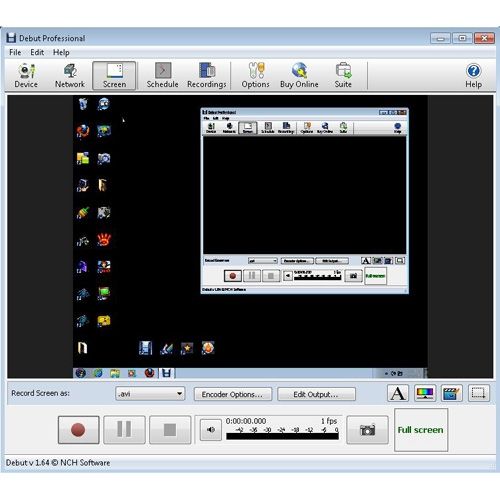Start recording with the red record button
Image resolution: width=500 pixels, height=500 pixels.
tap(78, 430)
